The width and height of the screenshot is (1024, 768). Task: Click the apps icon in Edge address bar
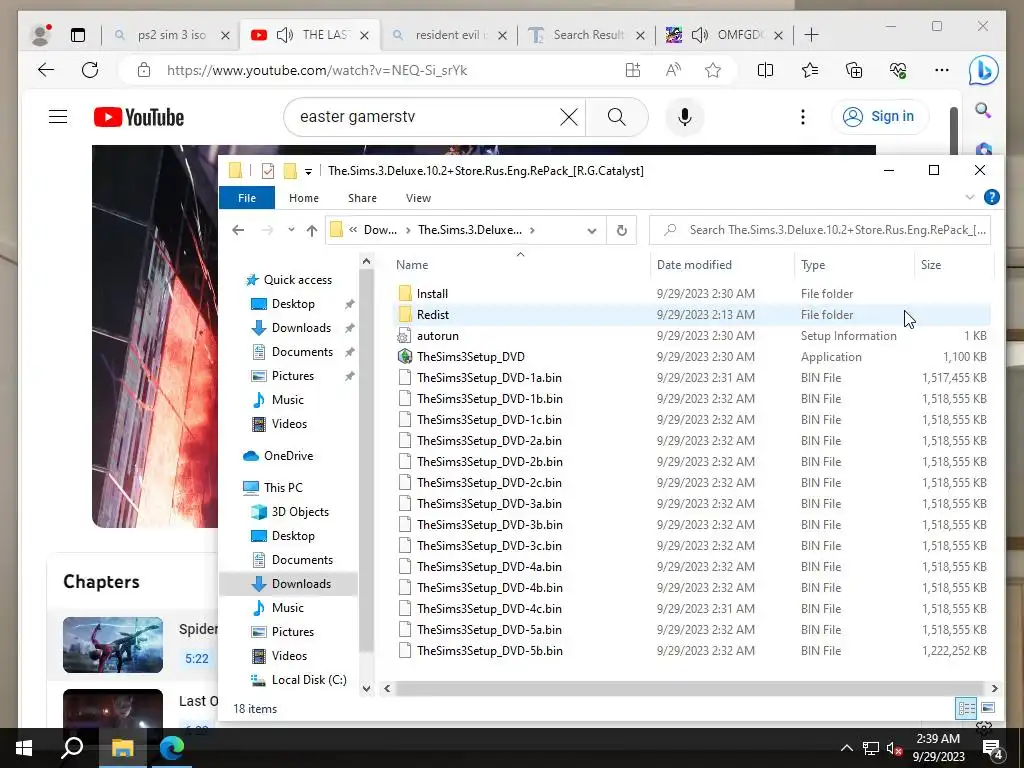[632, 71]
